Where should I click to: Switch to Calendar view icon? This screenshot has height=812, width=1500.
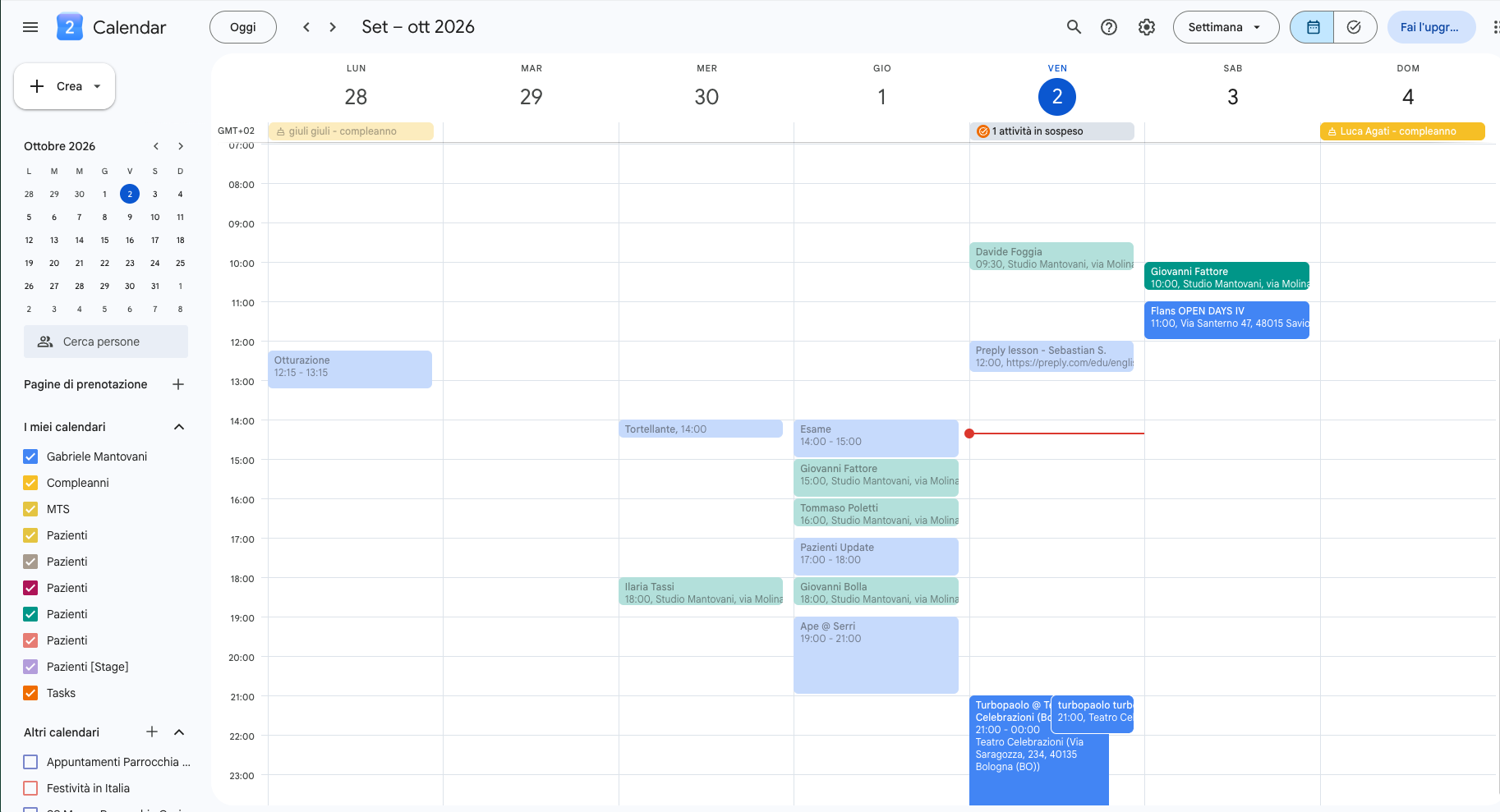(1313, 27)
